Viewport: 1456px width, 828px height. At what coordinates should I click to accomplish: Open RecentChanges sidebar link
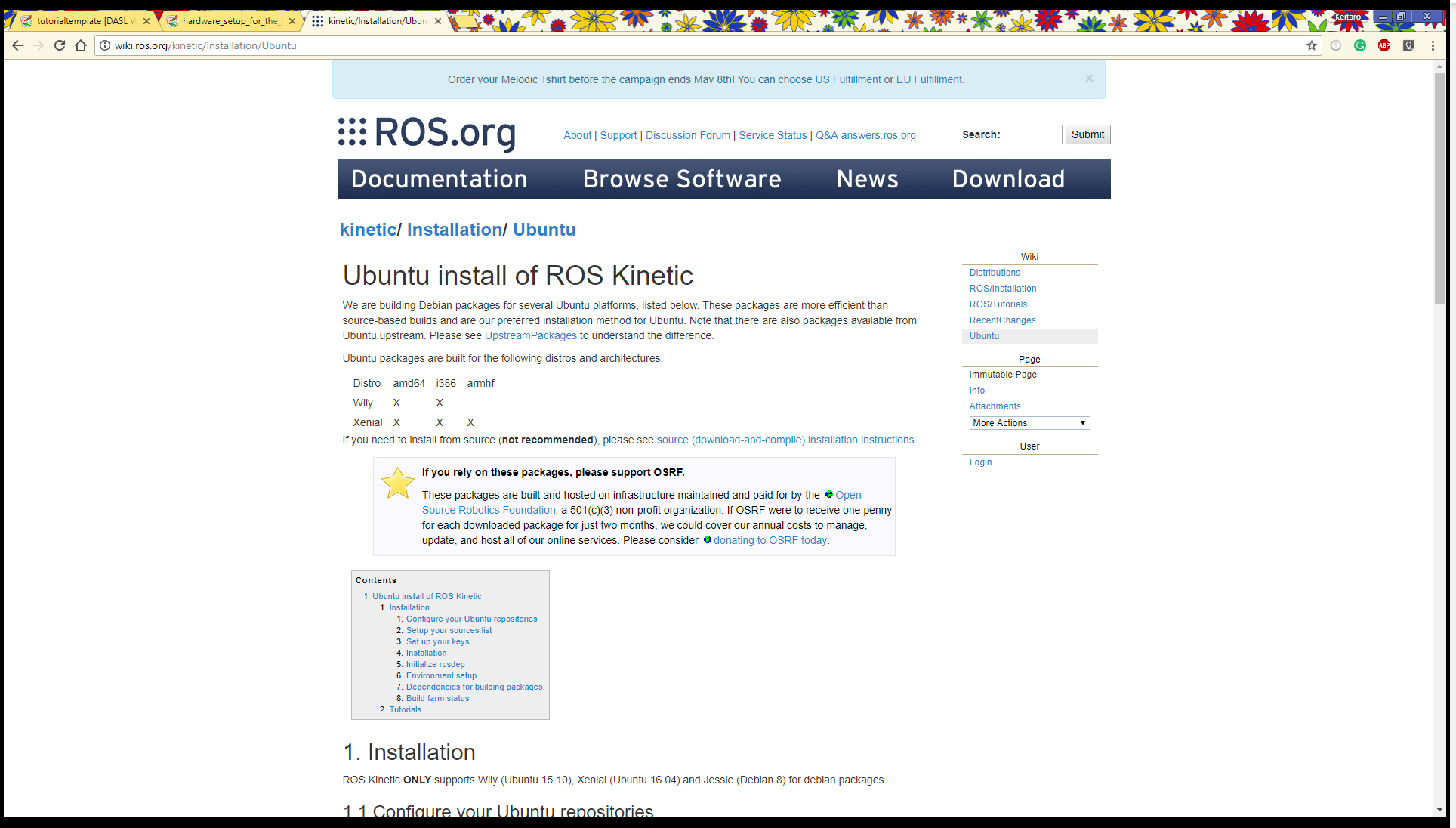click(x=1003, y=320)
